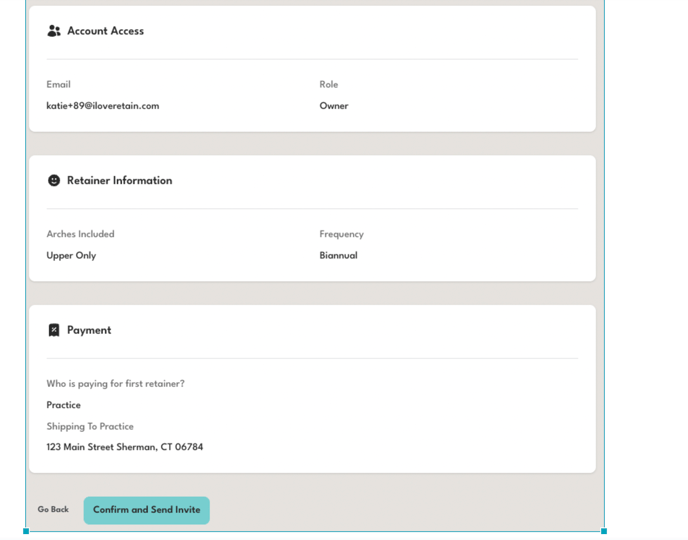Screen dimensions: 688x540
Task: Click the Confirm and Send Invite button
Action: [146, 510]
